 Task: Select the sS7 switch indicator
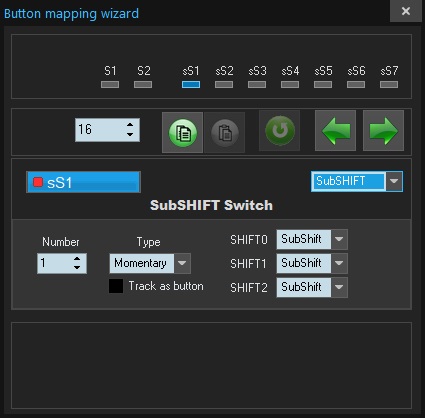pos(389,85)
